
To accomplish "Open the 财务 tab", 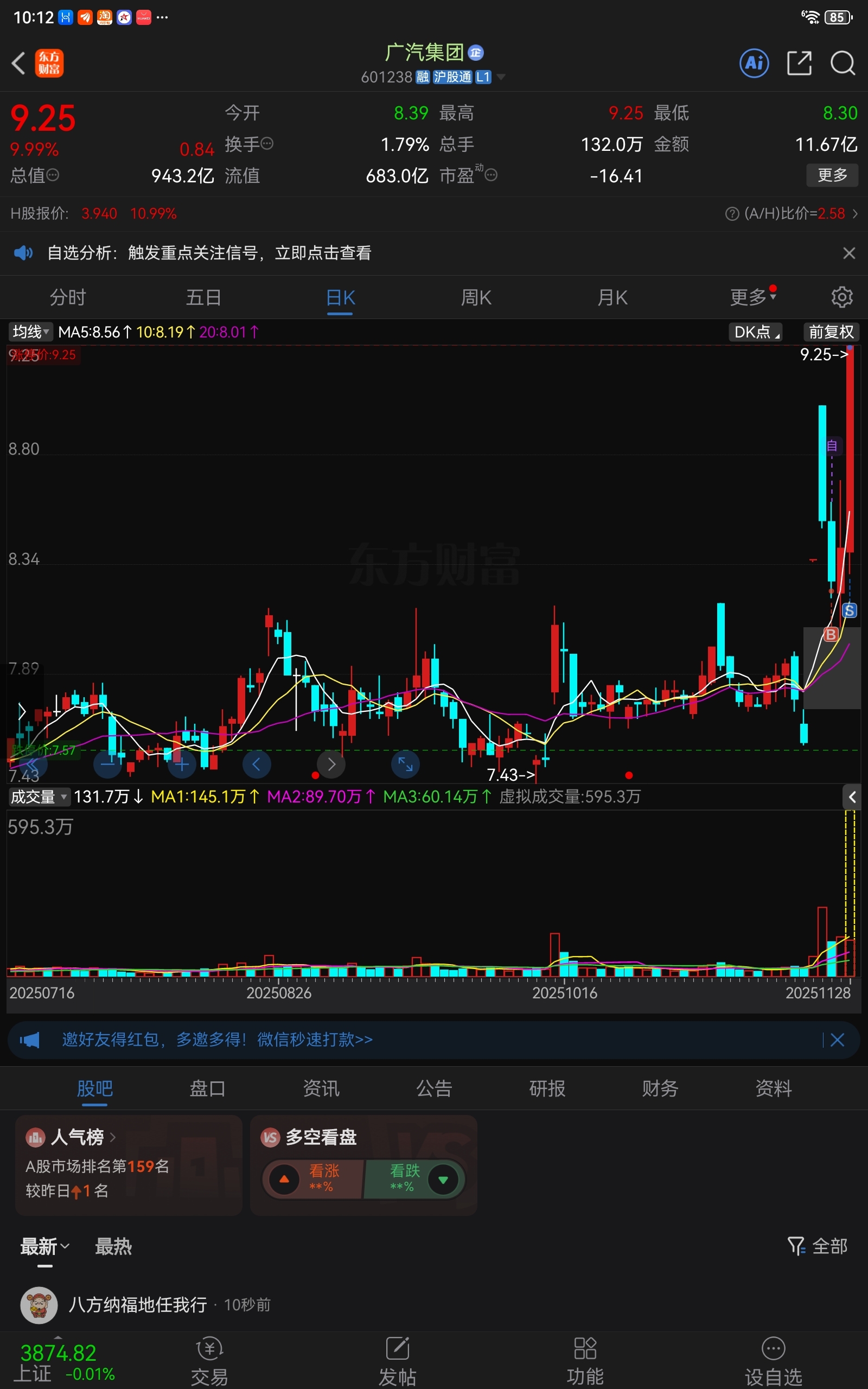I will (x=660, y=1088).
